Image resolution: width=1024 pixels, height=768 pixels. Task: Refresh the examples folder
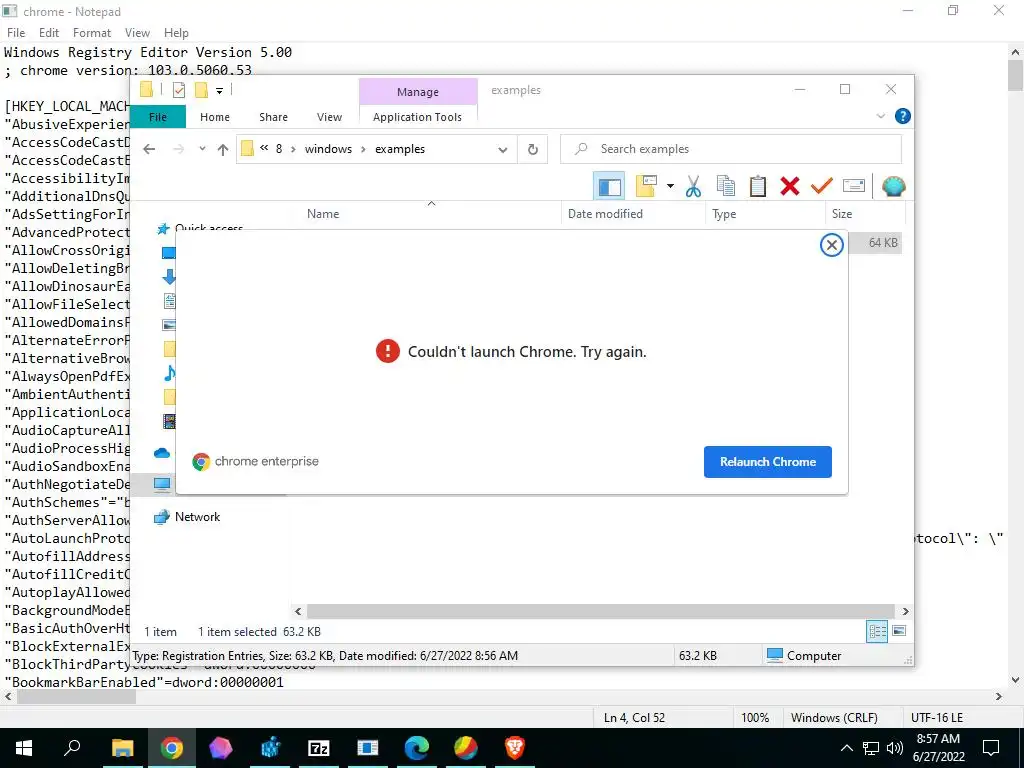pyautogui.click(x=533, y=150)
